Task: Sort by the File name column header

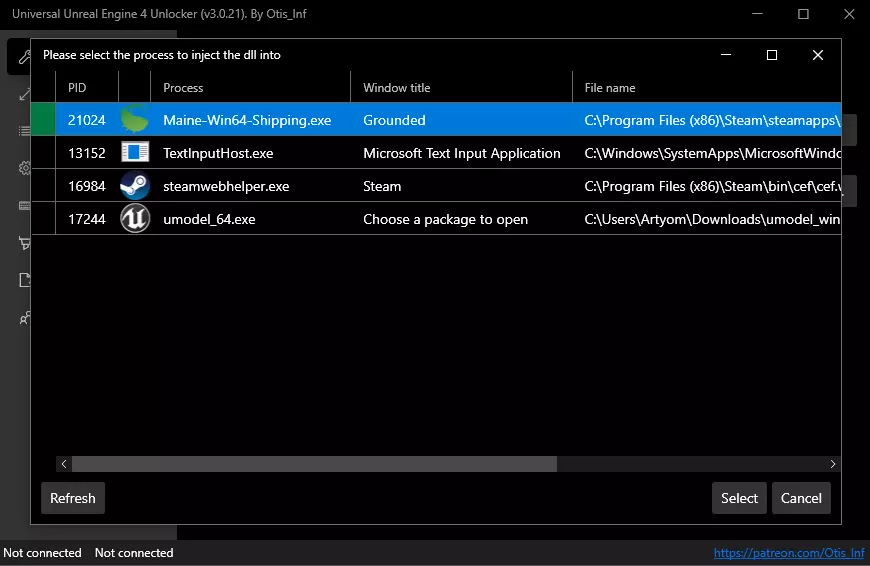Action: click(x=707, y=88)
